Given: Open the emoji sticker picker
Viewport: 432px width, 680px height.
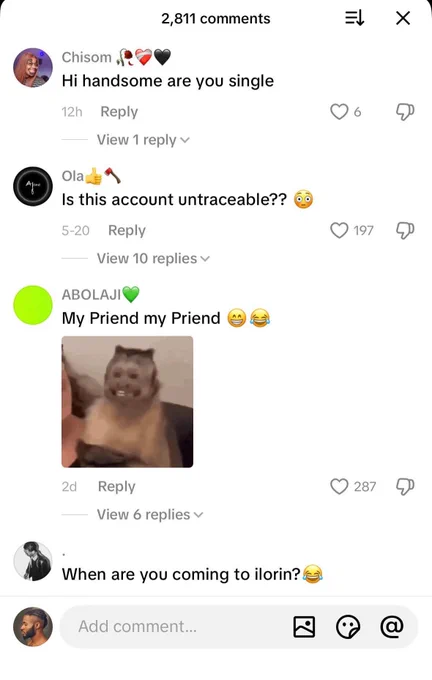Looking at the screenshot, I should 348,627.
